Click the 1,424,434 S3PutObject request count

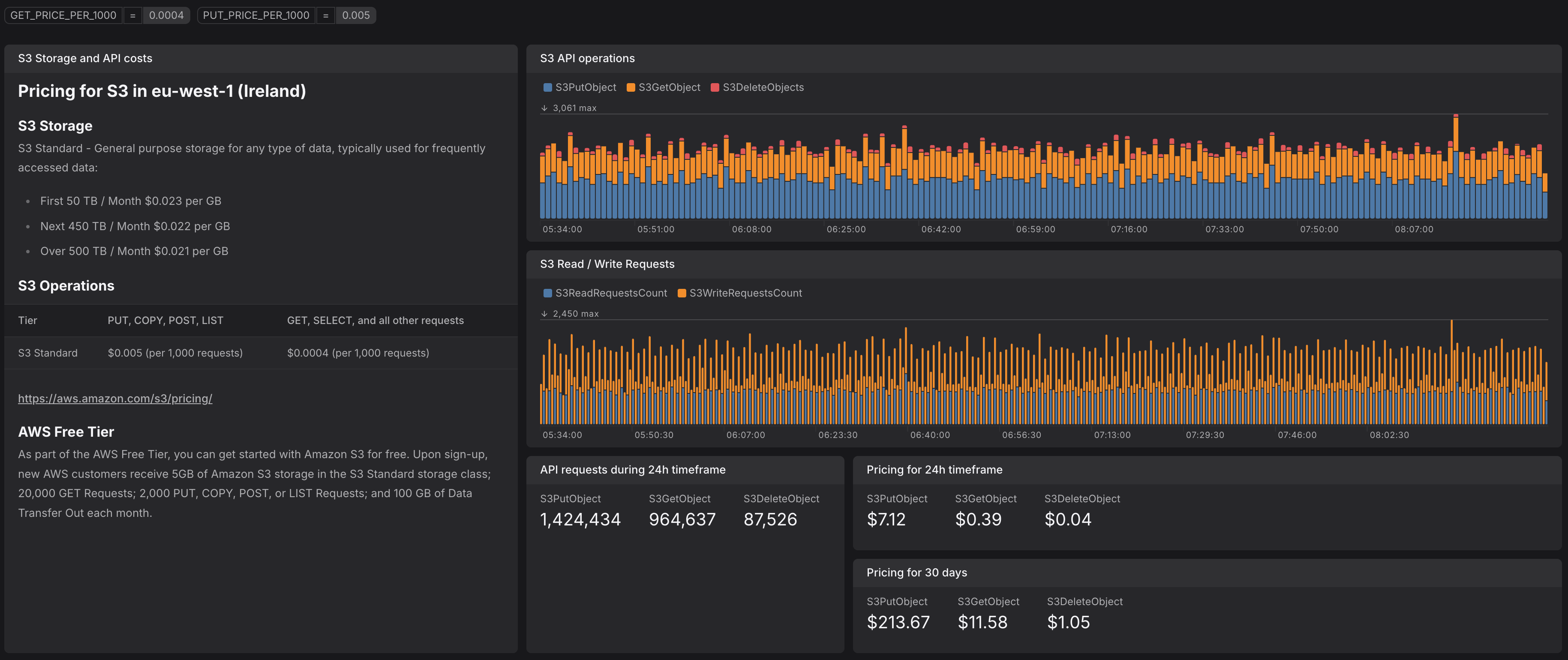(x=580, y=519)
